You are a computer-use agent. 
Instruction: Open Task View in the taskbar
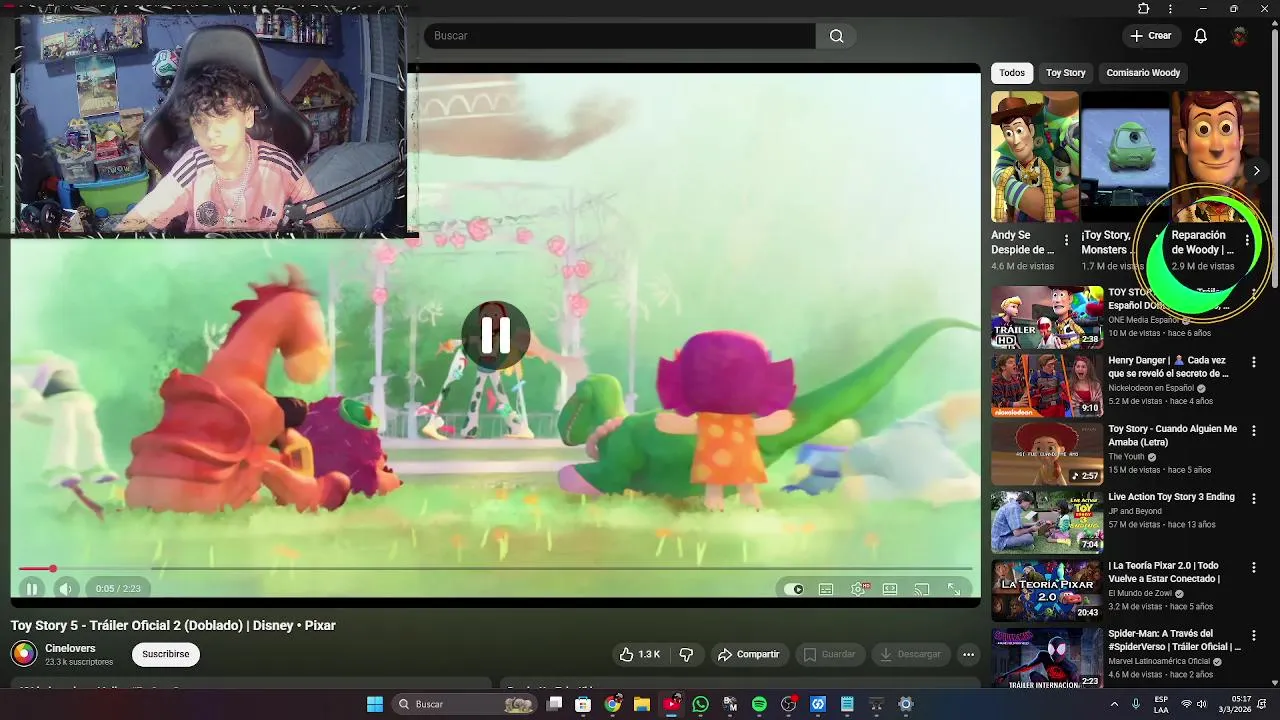pos(555,704)
